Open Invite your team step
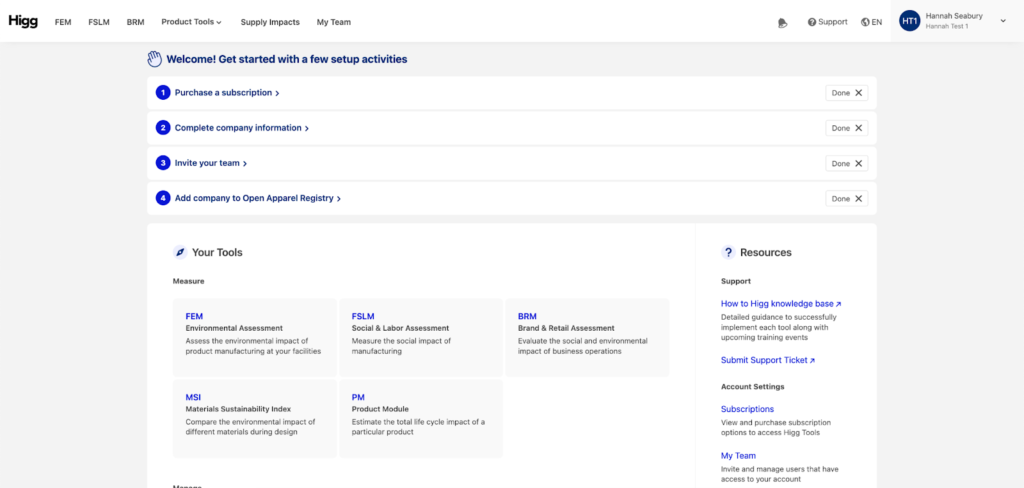1024x488 pixels. (x=210, y=163)
